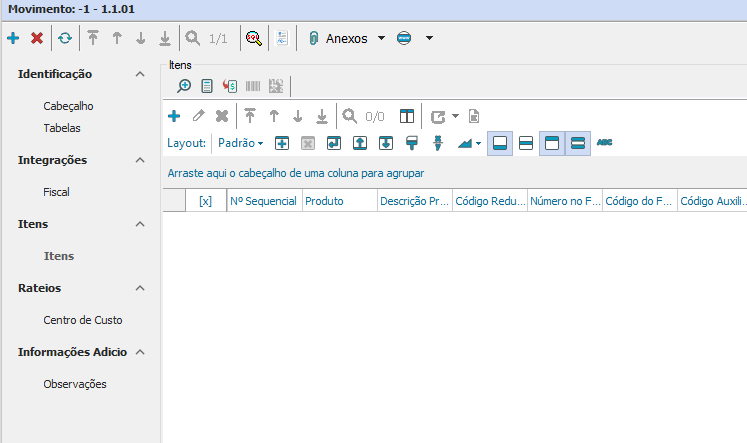
Task: Open the Anexos dropdown arrow
Action: pyautogui.click(x=381, y=38)
